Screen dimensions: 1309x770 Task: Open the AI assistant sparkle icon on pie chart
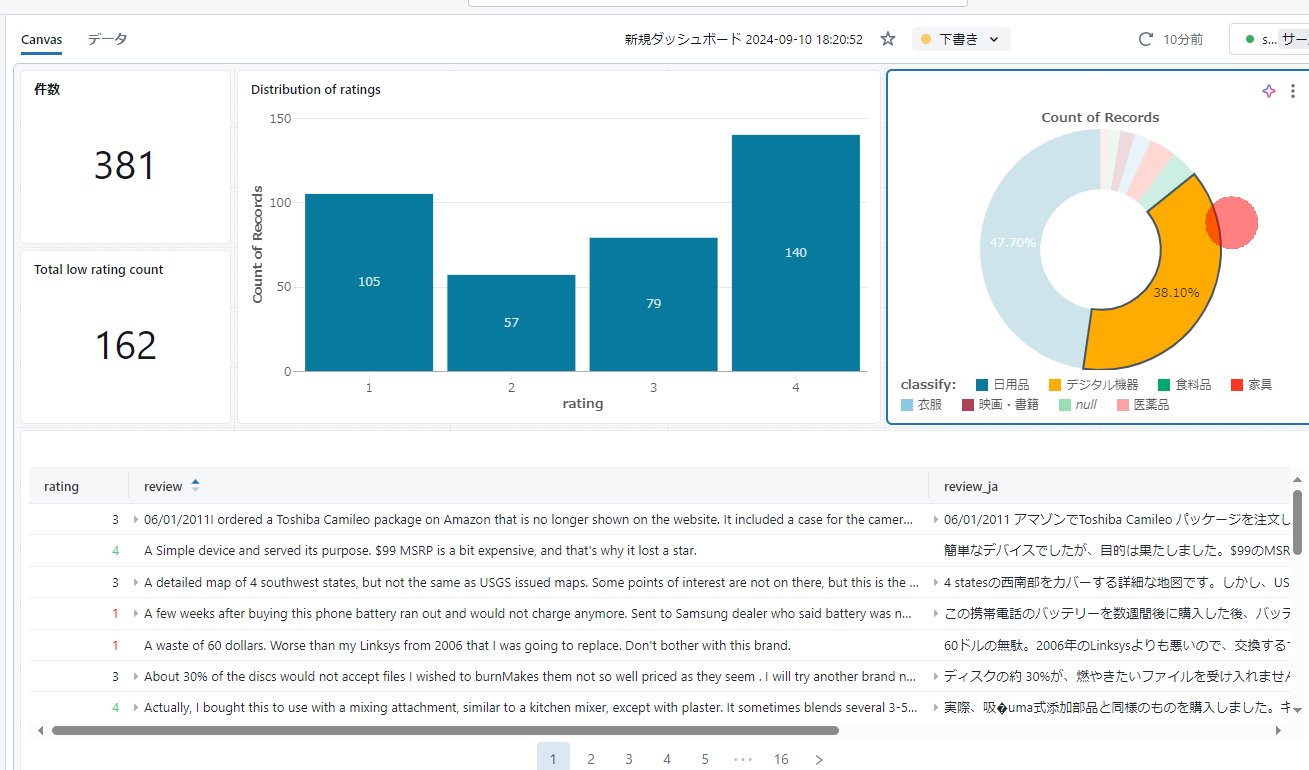pos(1269,91)
